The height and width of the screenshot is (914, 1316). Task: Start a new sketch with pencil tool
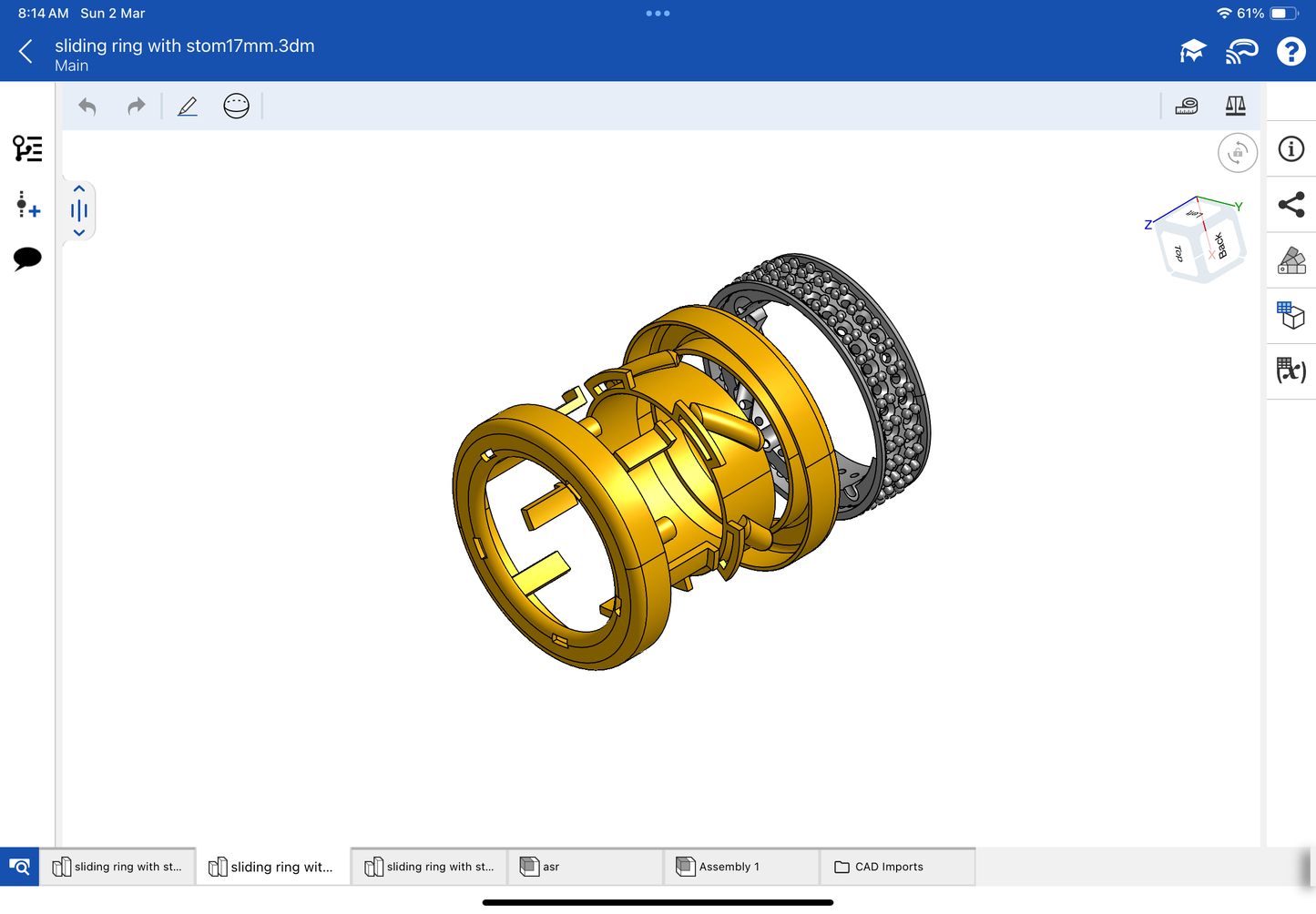(188, 107)
